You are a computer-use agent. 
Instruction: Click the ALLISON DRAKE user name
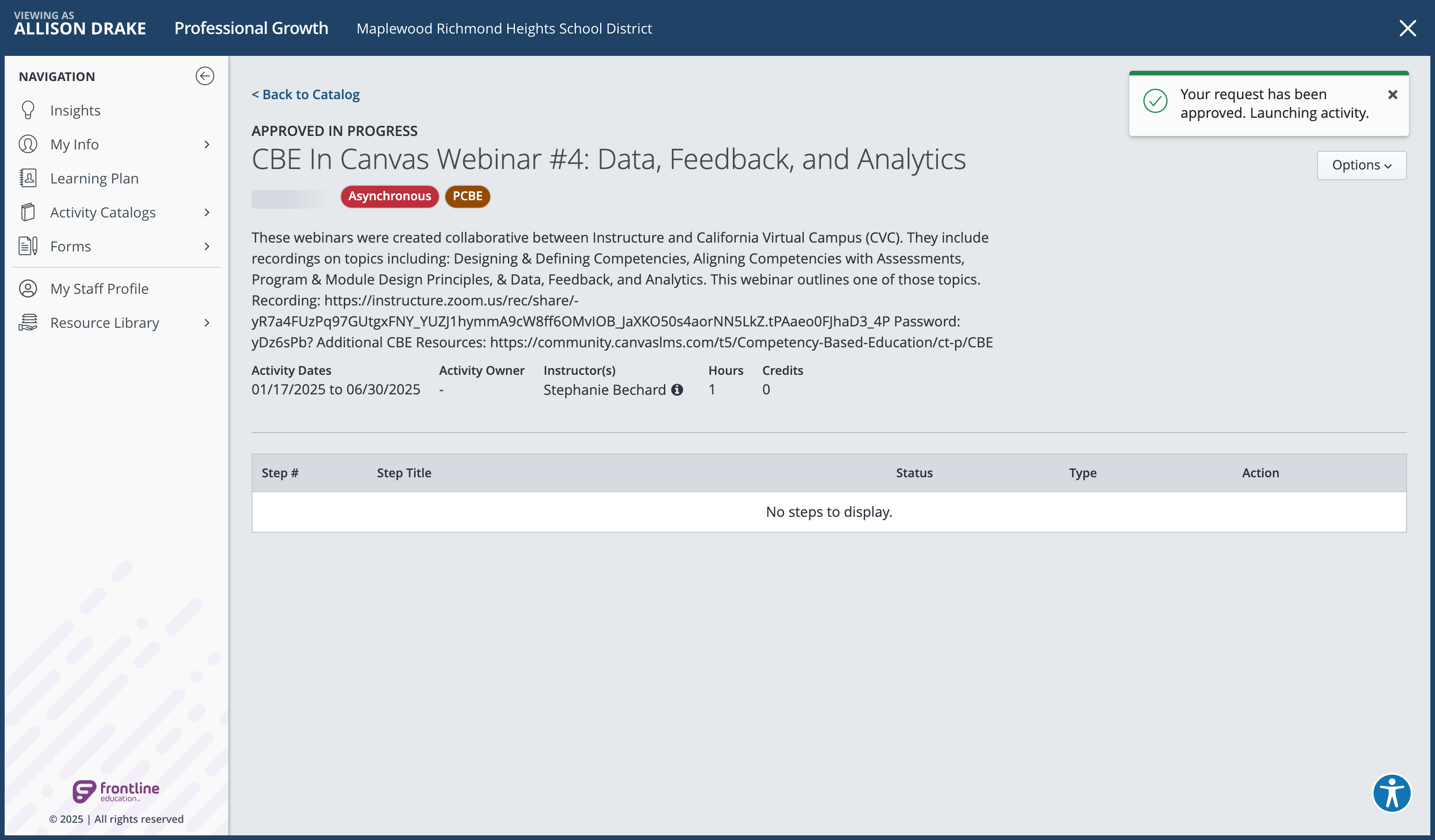pyautogui.click(x=80, y=29)
